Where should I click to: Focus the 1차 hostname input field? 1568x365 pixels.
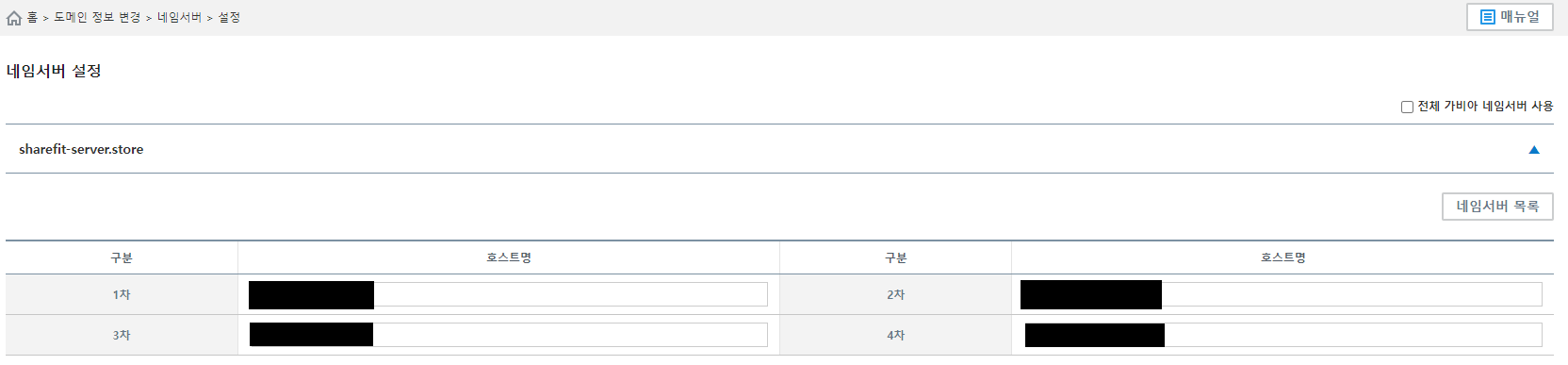tap(508, 294)
